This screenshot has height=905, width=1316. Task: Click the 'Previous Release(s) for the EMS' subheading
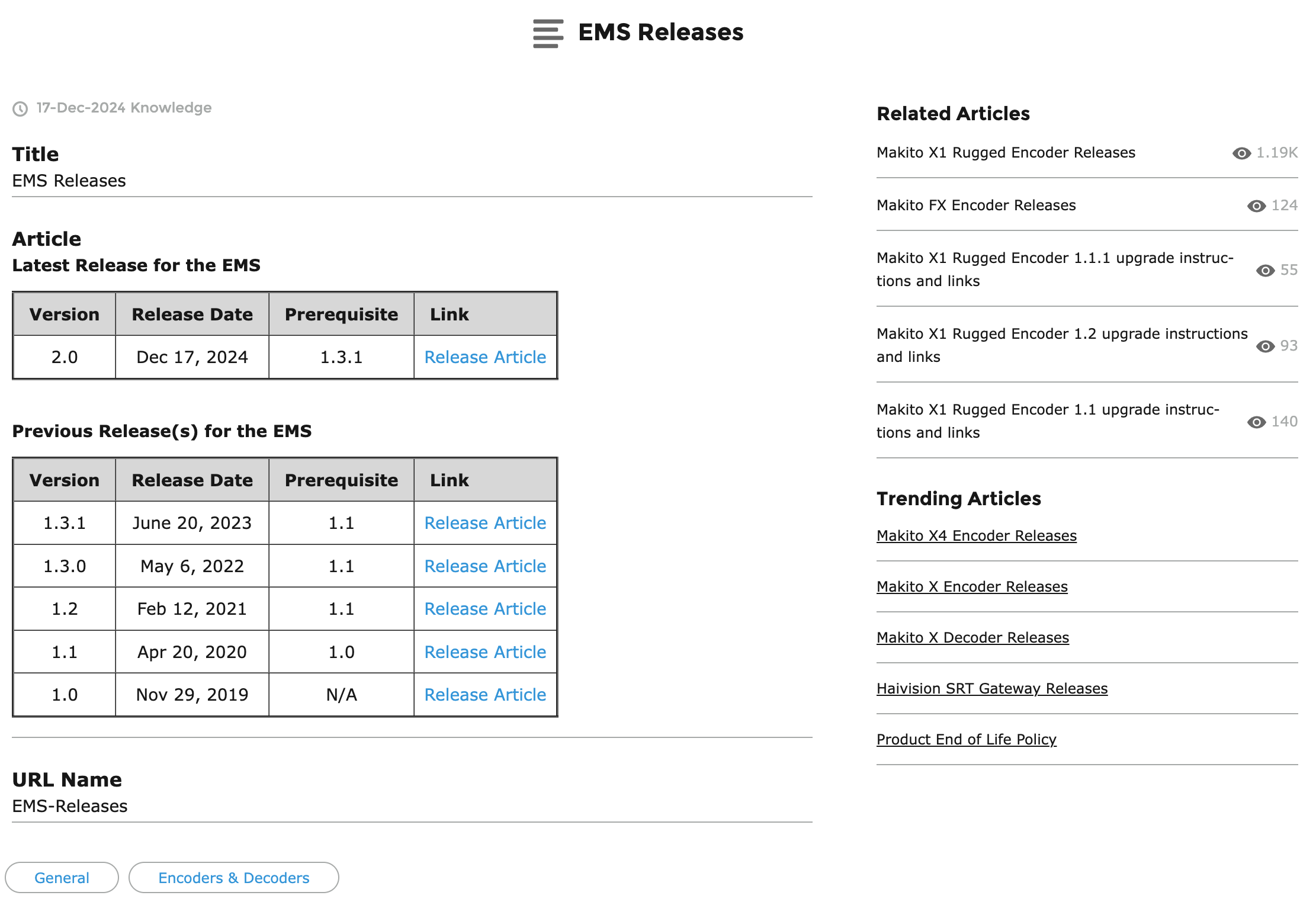coord(162,431)
